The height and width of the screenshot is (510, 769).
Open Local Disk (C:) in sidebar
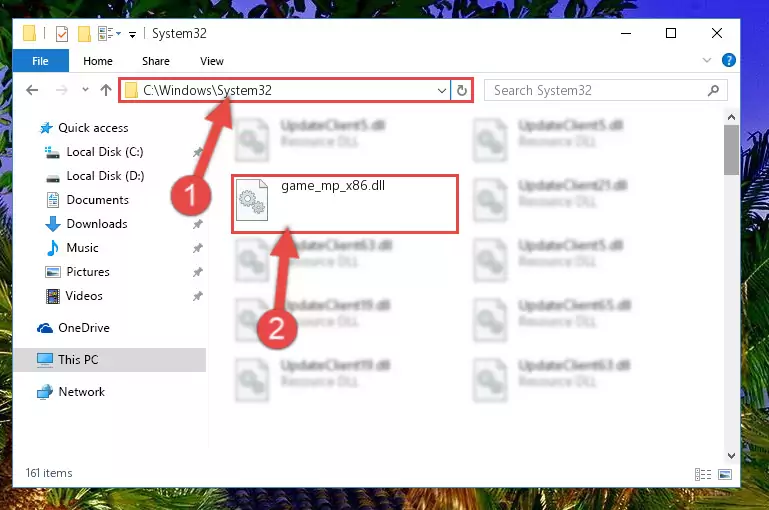click(104, 152)
